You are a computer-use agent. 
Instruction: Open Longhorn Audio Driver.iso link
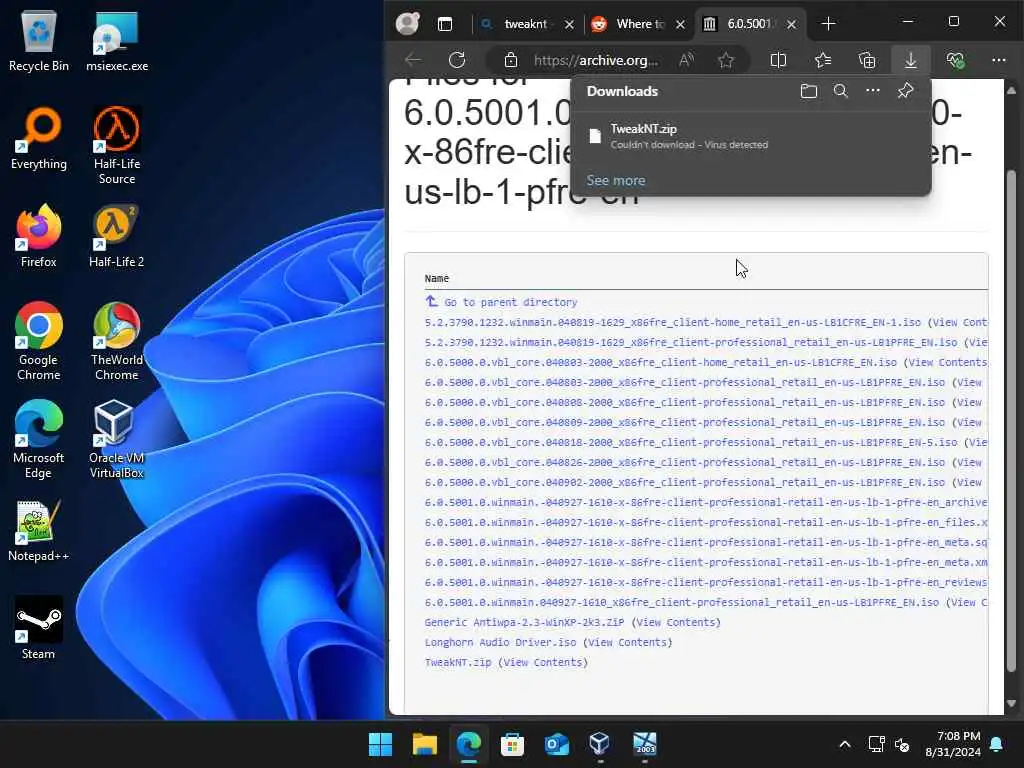pos(500,642)
